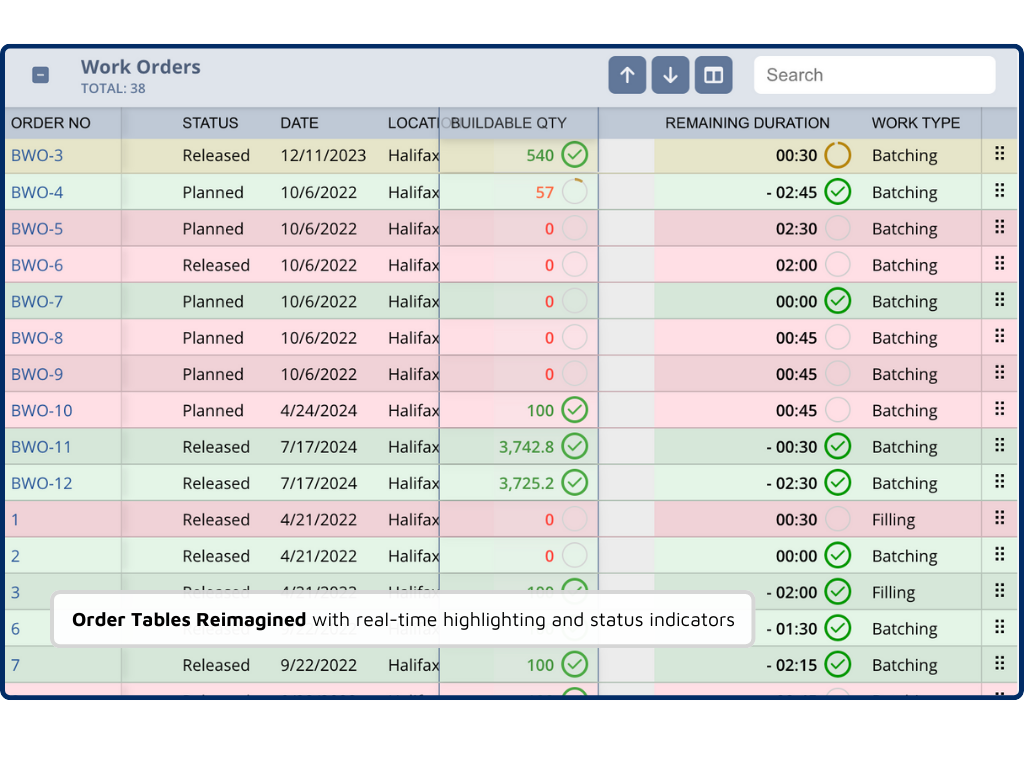This screenshot has width=1024, height=768.
Task: Collapse the Work Orders panel
Action: pos(40,75)
